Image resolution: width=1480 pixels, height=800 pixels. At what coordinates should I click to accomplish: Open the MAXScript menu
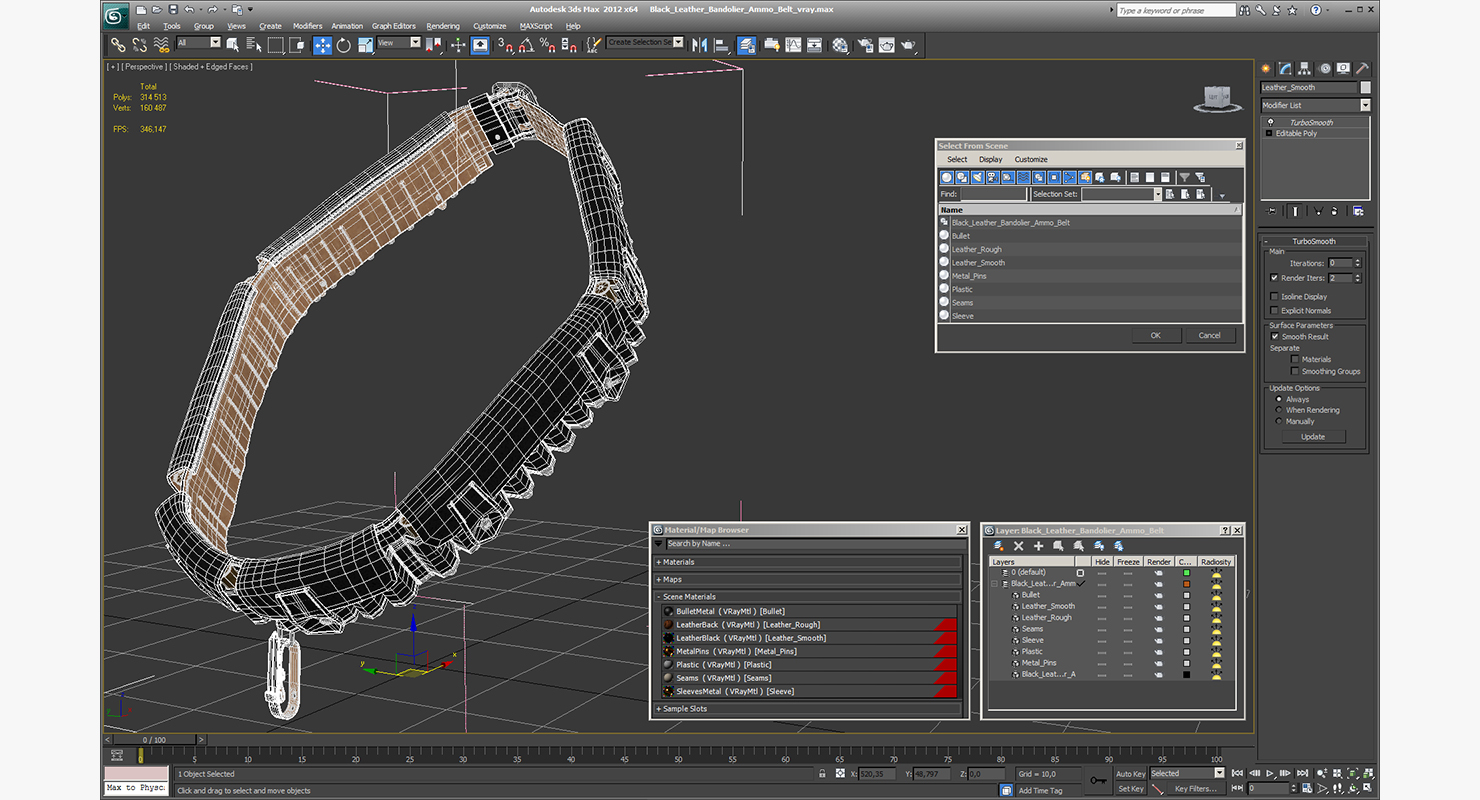(x=536, y=26)
